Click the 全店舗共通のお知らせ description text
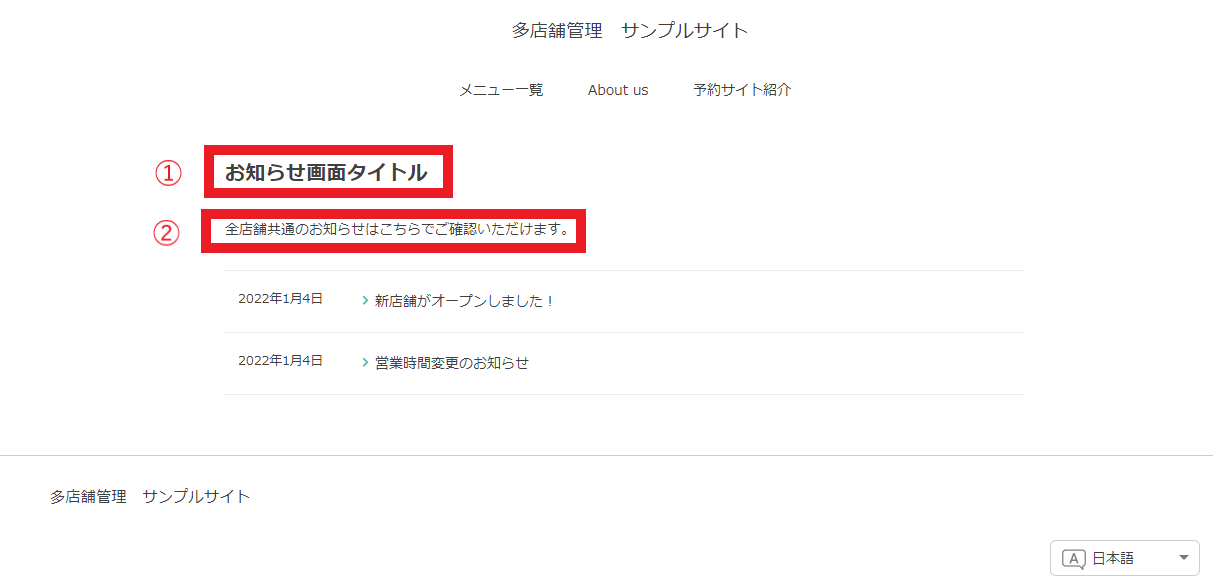This screenshot has height=587, width=1213. coord(398,230)
